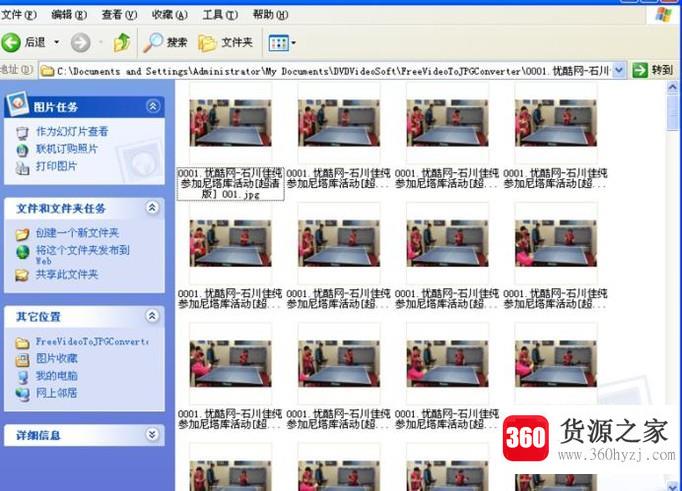The width and height of the screenshot is (682, 491).
Task: Select the third thumbnail in second row
Action: click(448, 243)
